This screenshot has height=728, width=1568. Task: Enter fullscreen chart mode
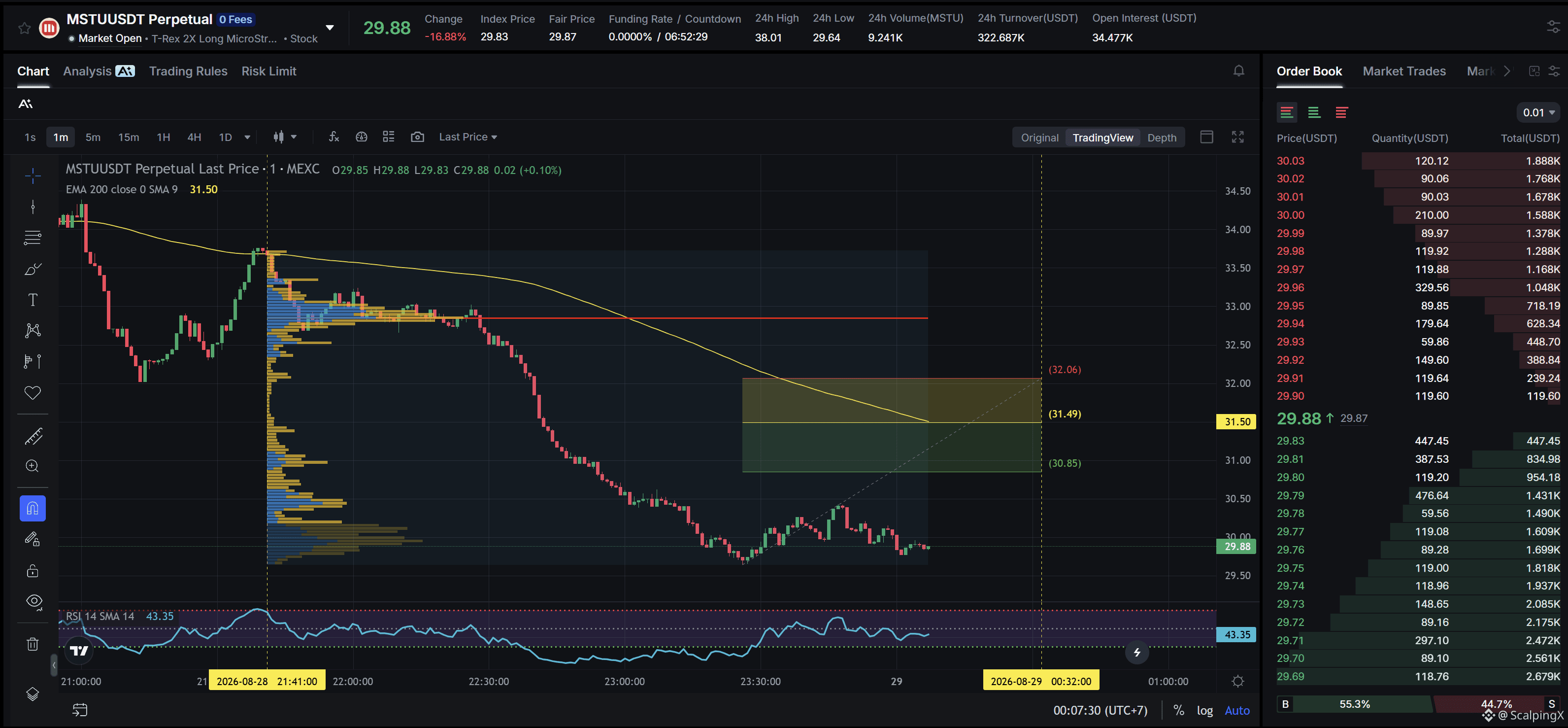pos(1237,137)
